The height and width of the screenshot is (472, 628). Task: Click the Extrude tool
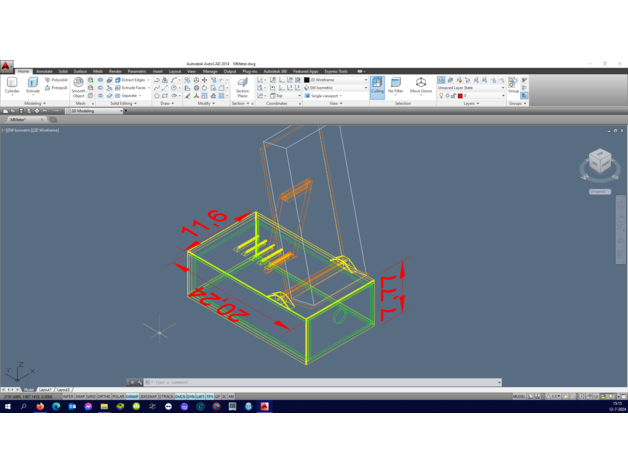[x=33, y=86]
